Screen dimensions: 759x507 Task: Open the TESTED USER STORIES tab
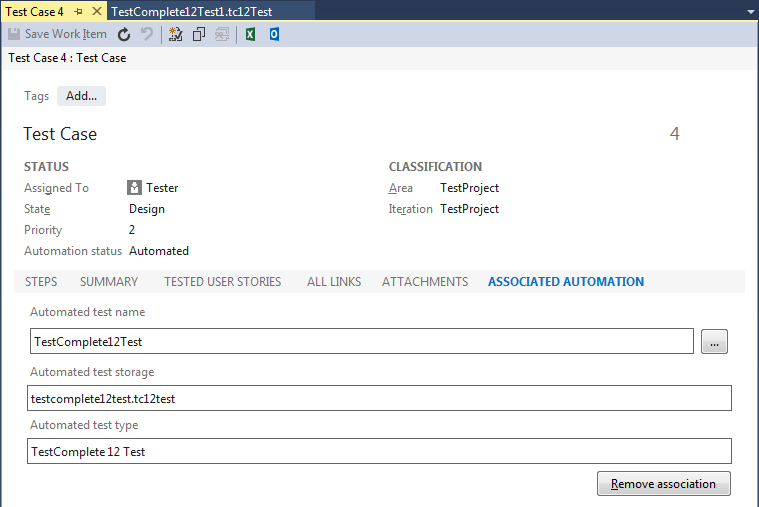[x=223, y=282]
